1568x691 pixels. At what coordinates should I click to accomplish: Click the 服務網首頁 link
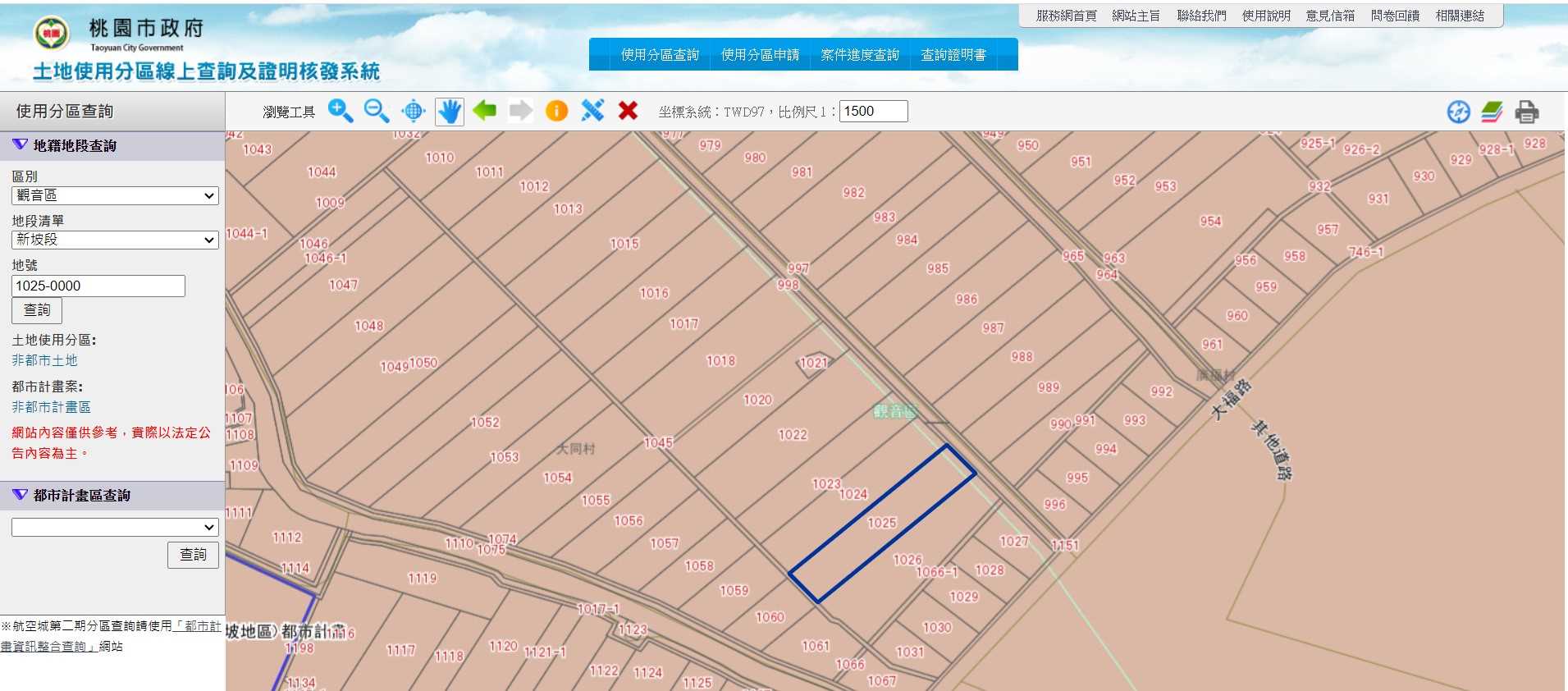pyautogui.click(x=1066, y=16)
